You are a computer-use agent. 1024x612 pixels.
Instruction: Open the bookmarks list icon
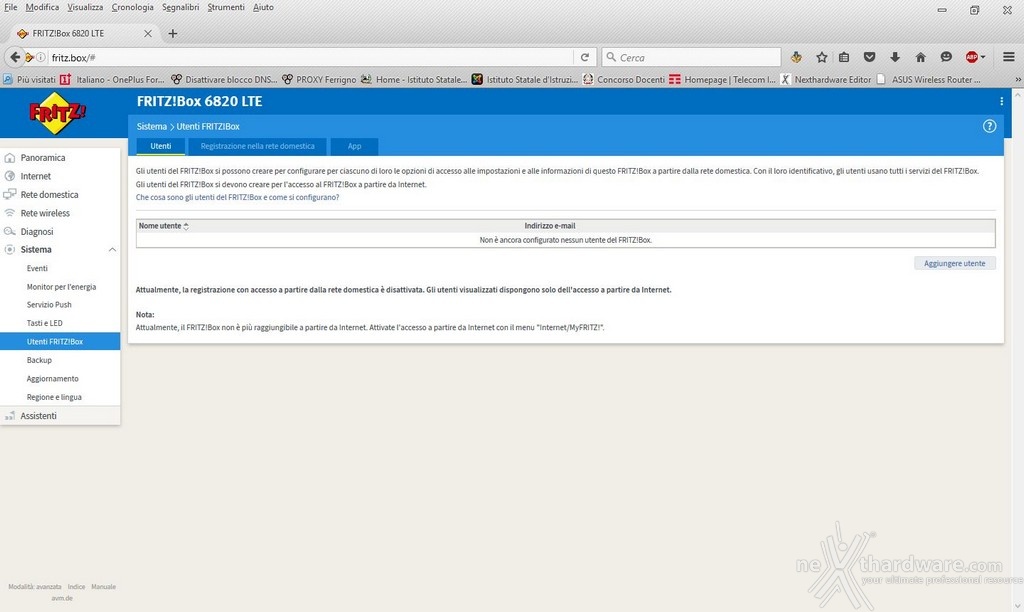tap(844, 57)
